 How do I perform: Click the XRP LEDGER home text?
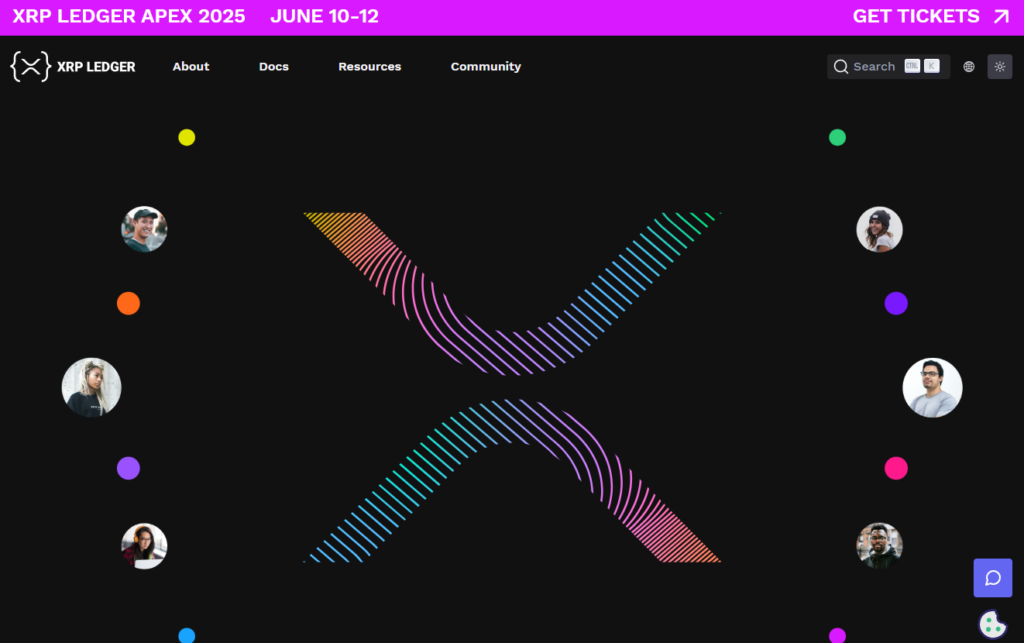96,67
